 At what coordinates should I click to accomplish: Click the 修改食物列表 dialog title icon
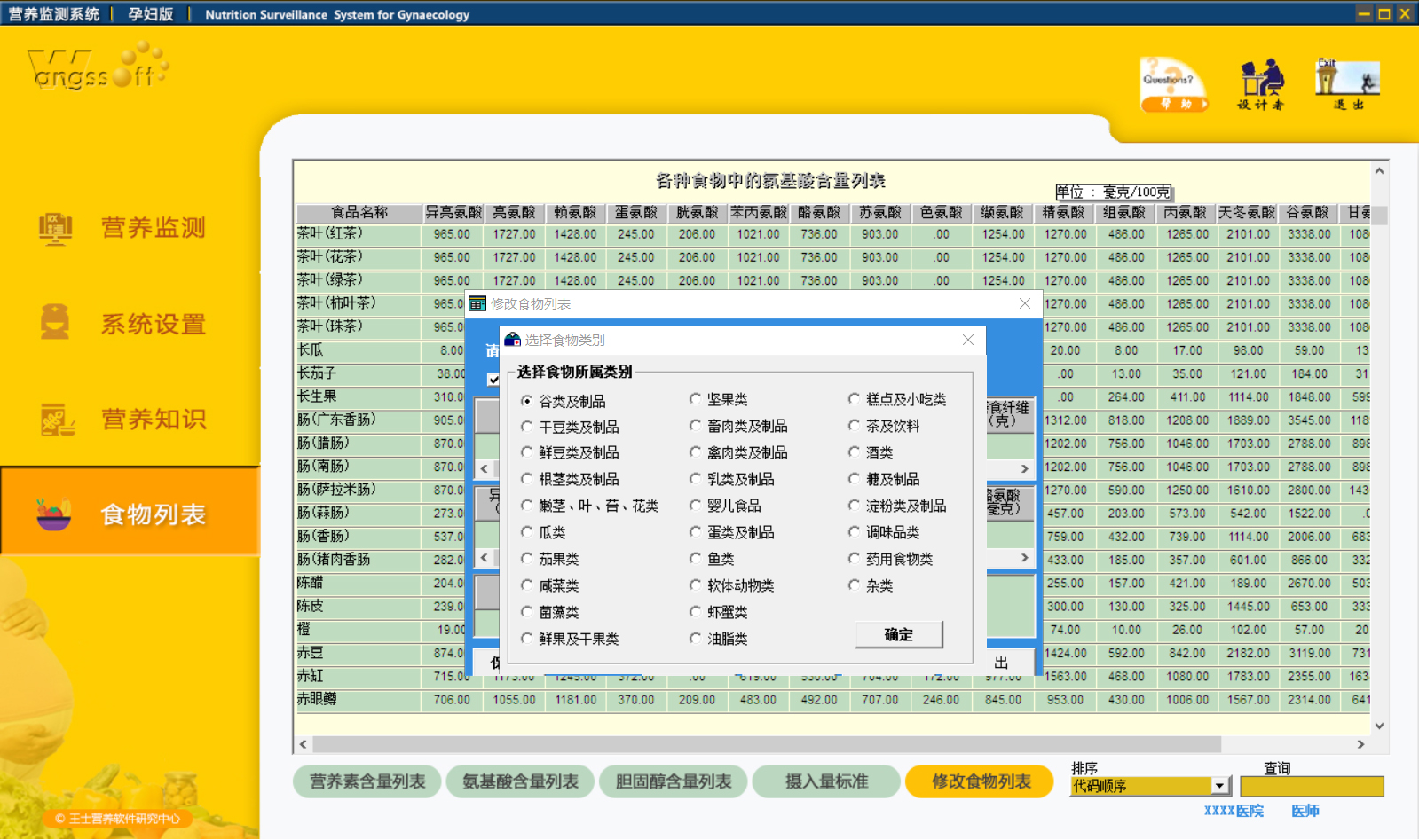click(477, 304)
